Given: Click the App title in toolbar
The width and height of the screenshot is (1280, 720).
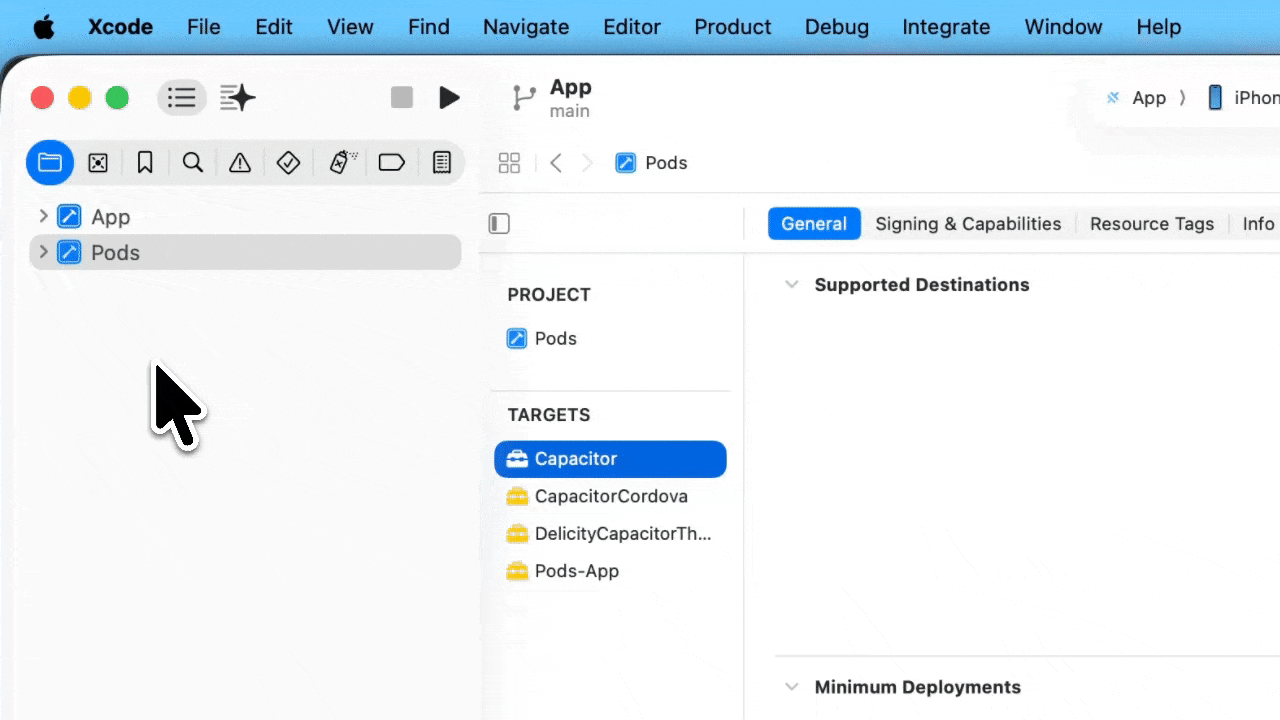Looking at the screenshot, I should coord(571,87).
